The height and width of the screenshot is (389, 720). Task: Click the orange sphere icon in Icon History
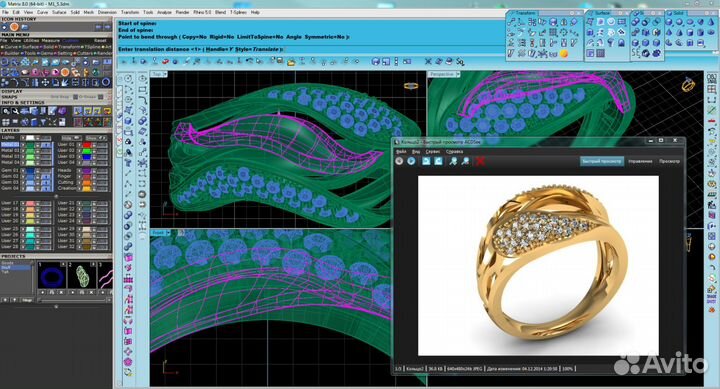pos(14,27)
